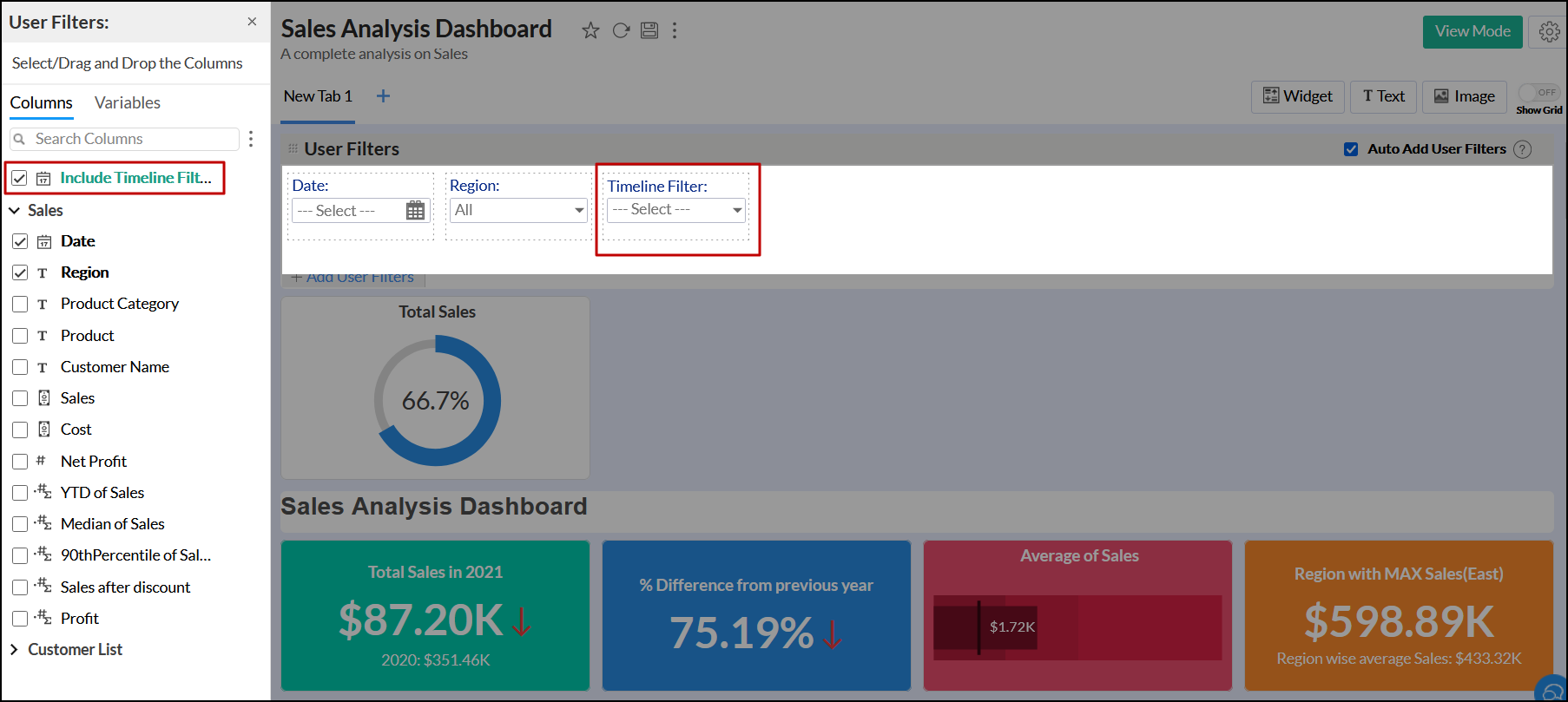This screenshot has width=1568, height=702.
Task: Select the % Difference from previous year card
Action: (756, 616)
